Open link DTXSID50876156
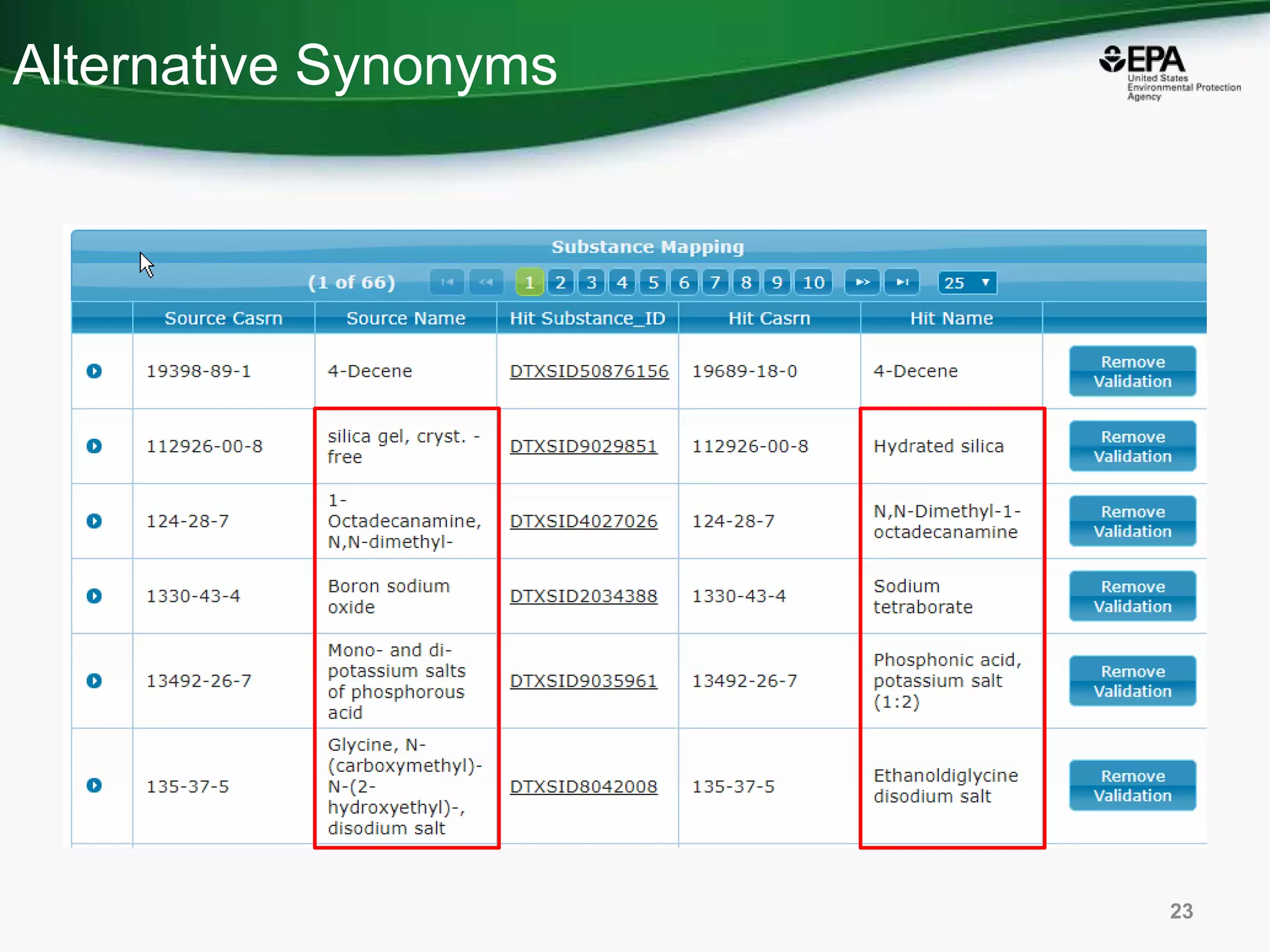 (x=589, y=371)
